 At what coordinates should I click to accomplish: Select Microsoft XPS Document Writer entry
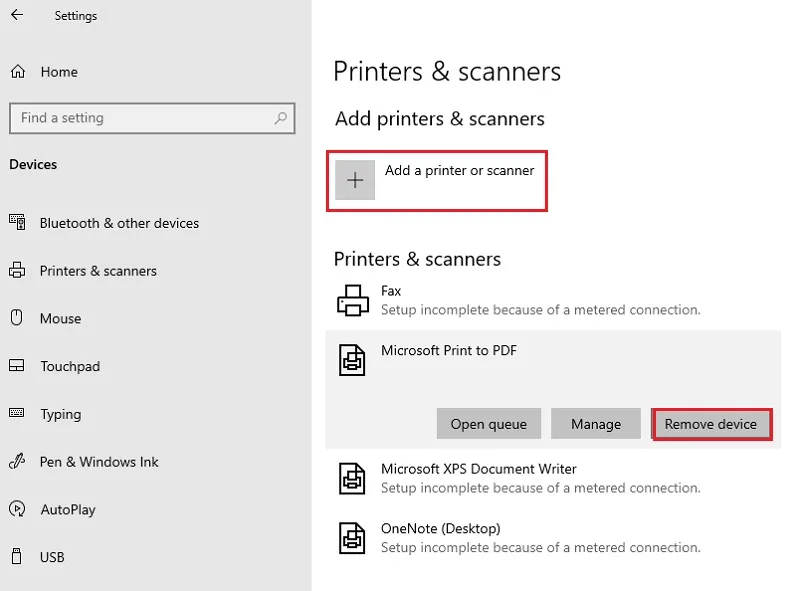pyautogui.click(x=553, y=478)
